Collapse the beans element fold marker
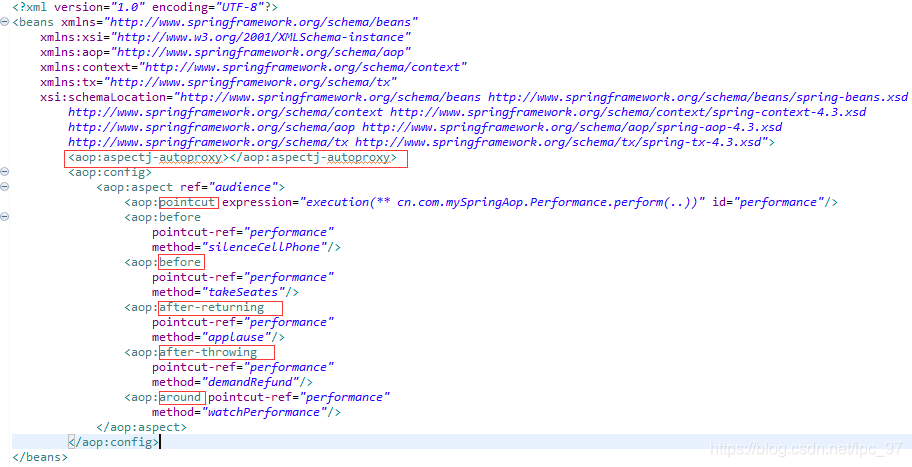912x467 pixels. coord(5,22)
